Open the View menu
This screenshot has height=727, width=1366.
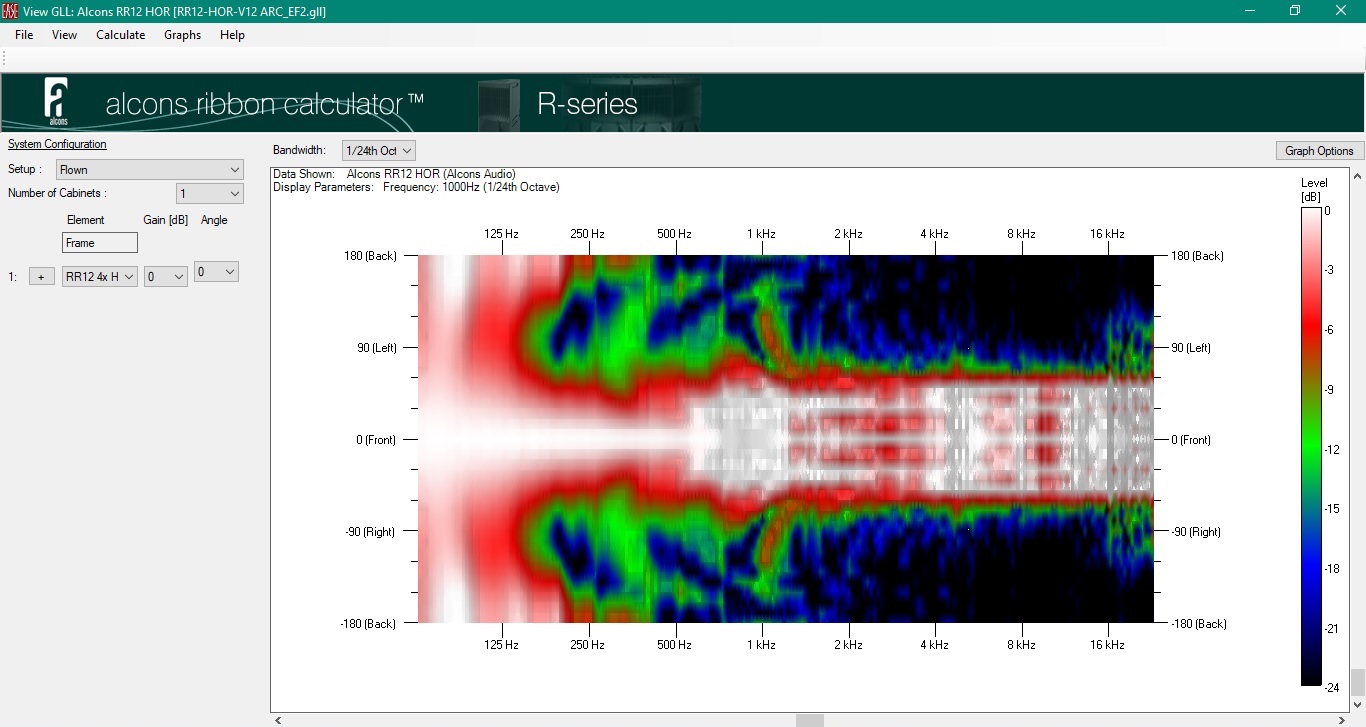(64, 35)
